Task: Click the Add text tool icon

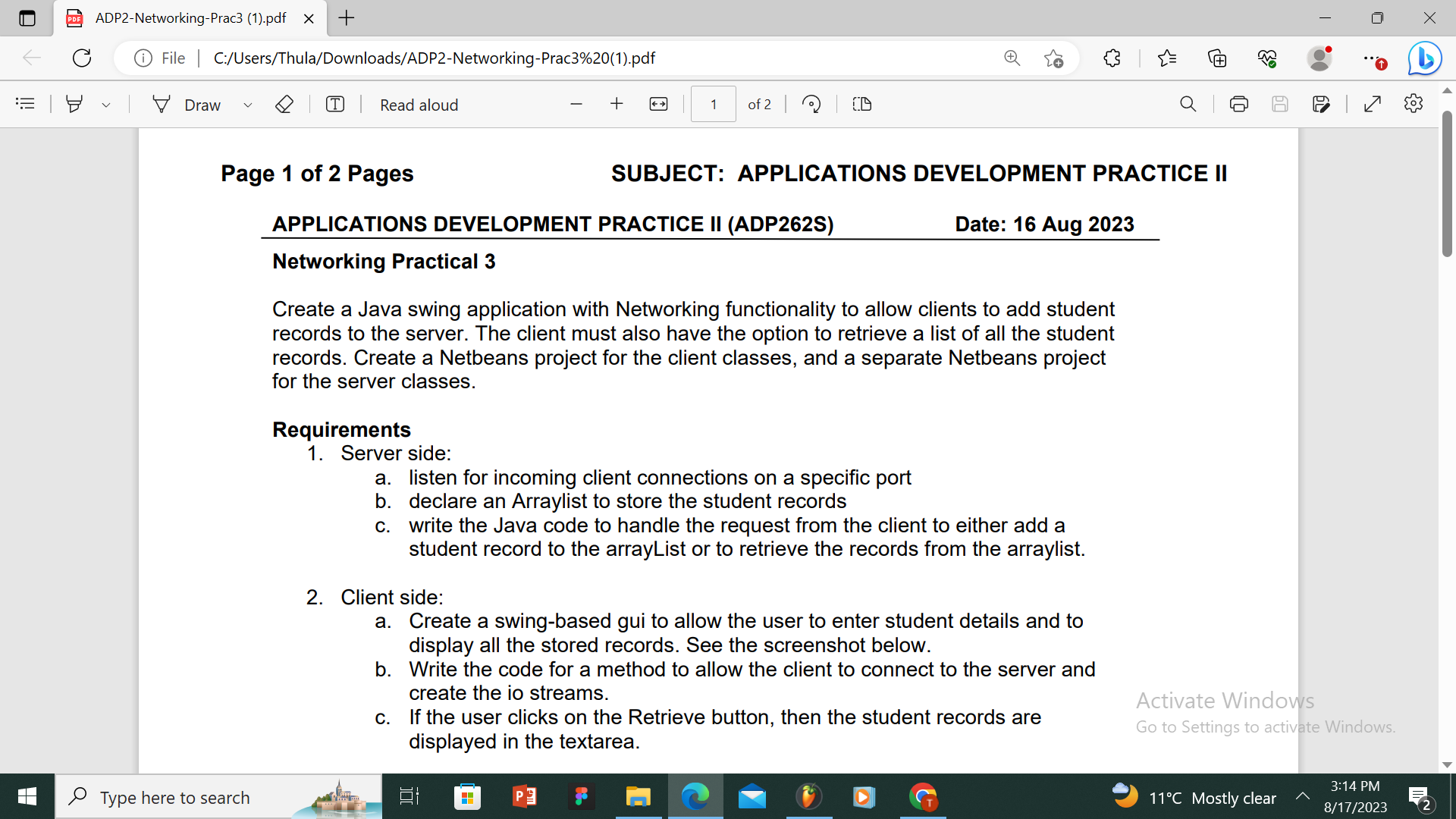Action: pos(335,104)
